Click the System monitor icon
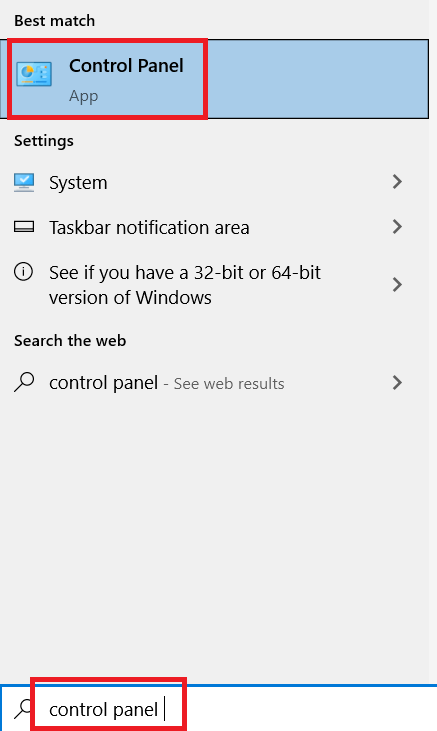The height and width of the screenshot is (731, 437). (24, 182)
